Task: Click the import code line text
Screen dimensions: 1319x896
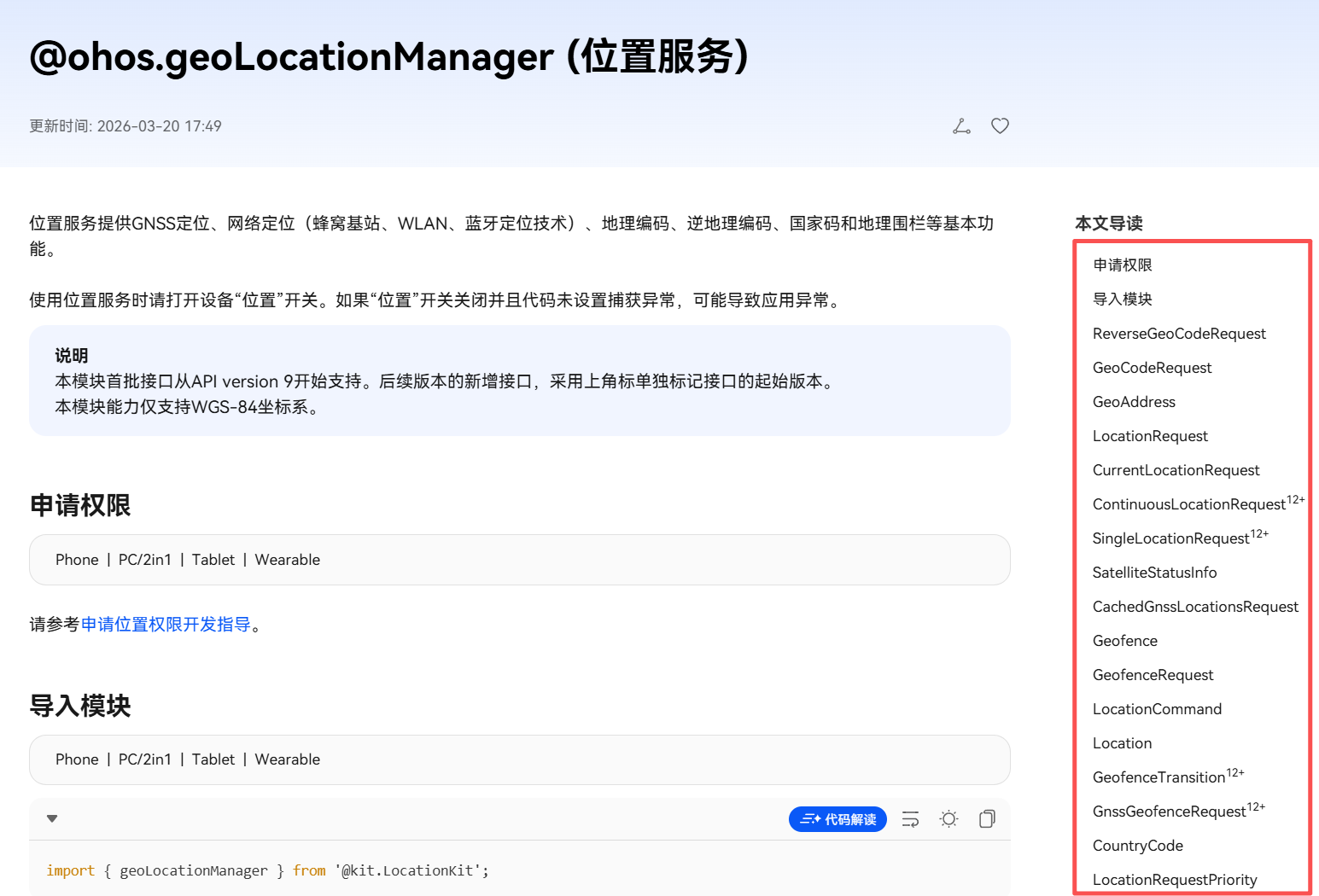Action: coord(267,870)
